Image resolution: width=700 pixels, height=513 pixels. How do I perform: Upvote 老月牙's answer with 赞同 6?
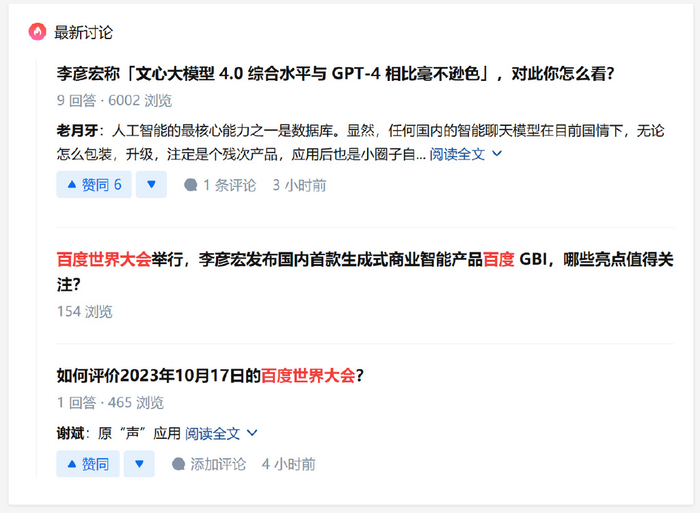94,184
